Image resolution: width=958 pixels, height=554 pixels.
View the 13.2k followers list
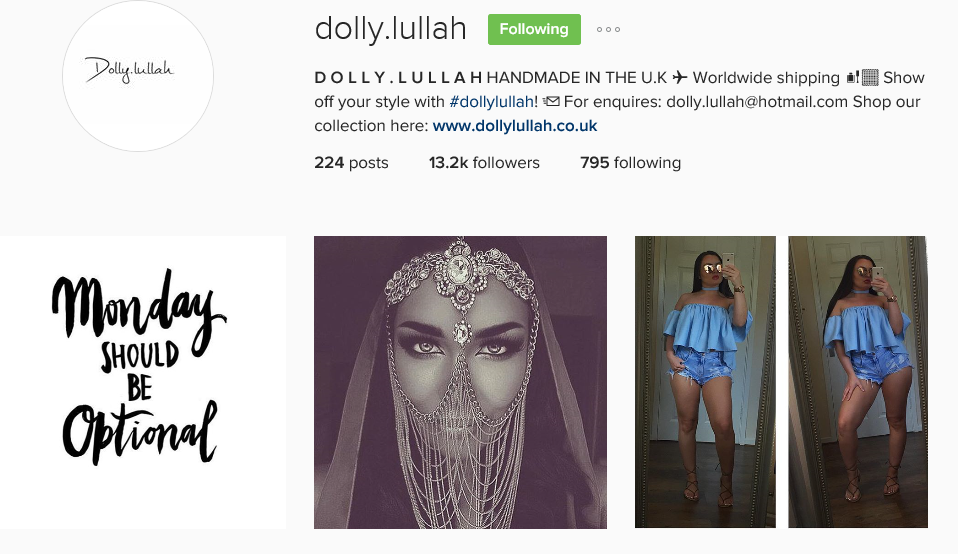coord(484,162)
